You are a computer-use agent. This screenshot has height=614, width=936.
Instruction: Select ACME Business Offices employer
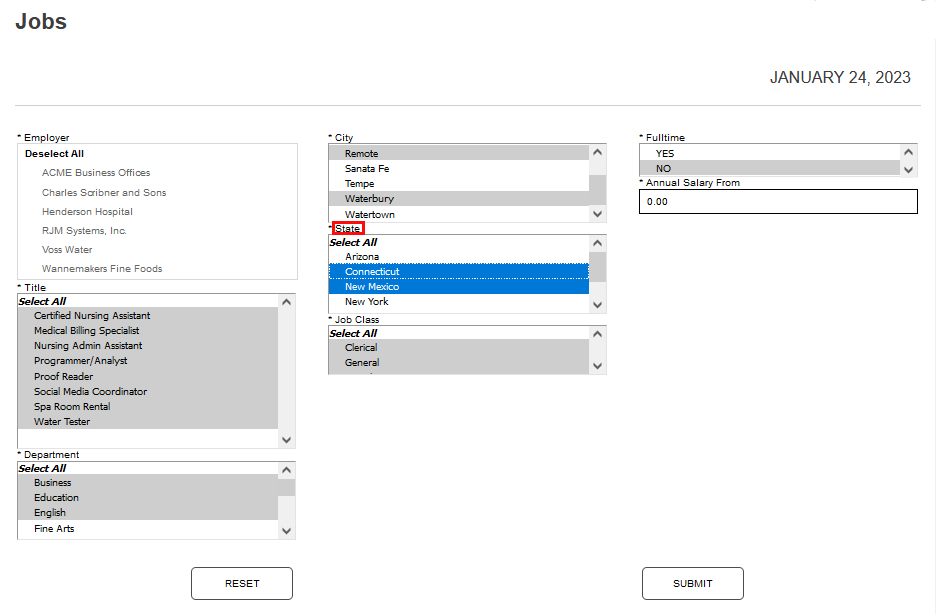tap(96, 173)
